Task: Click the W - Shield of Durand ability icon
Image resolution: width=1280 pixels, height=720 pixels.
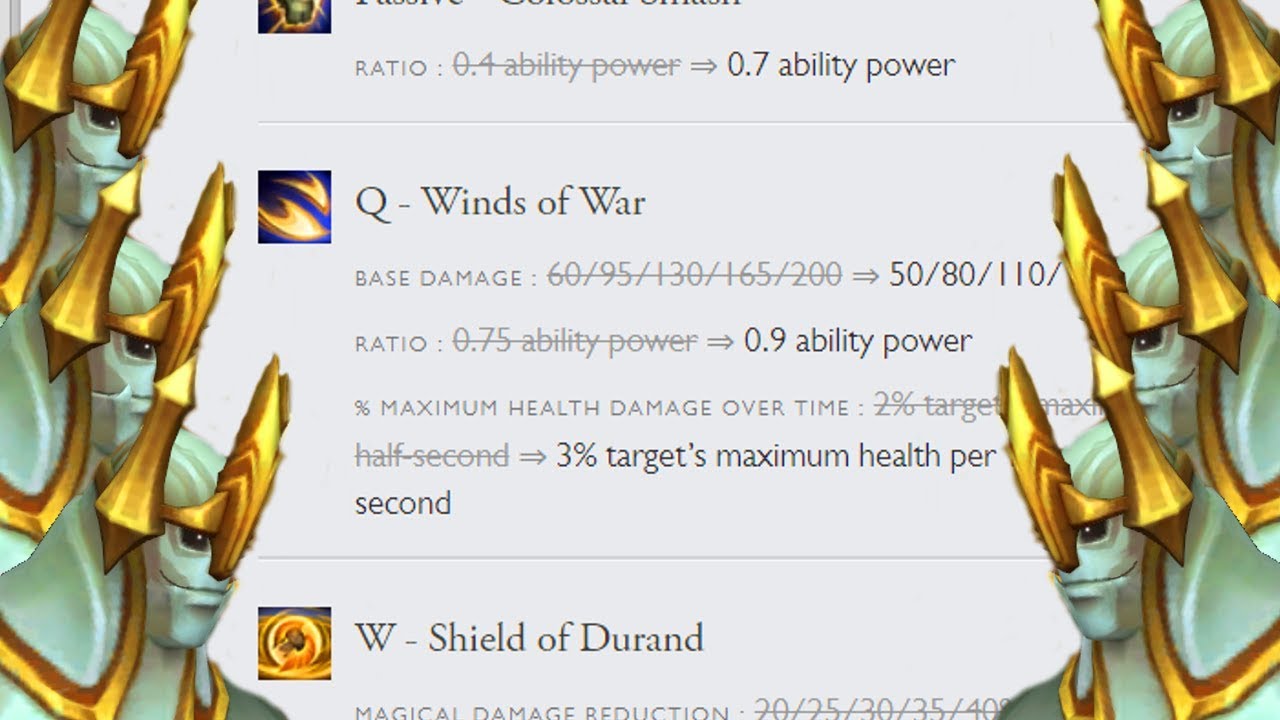Action: coord(294,643)
